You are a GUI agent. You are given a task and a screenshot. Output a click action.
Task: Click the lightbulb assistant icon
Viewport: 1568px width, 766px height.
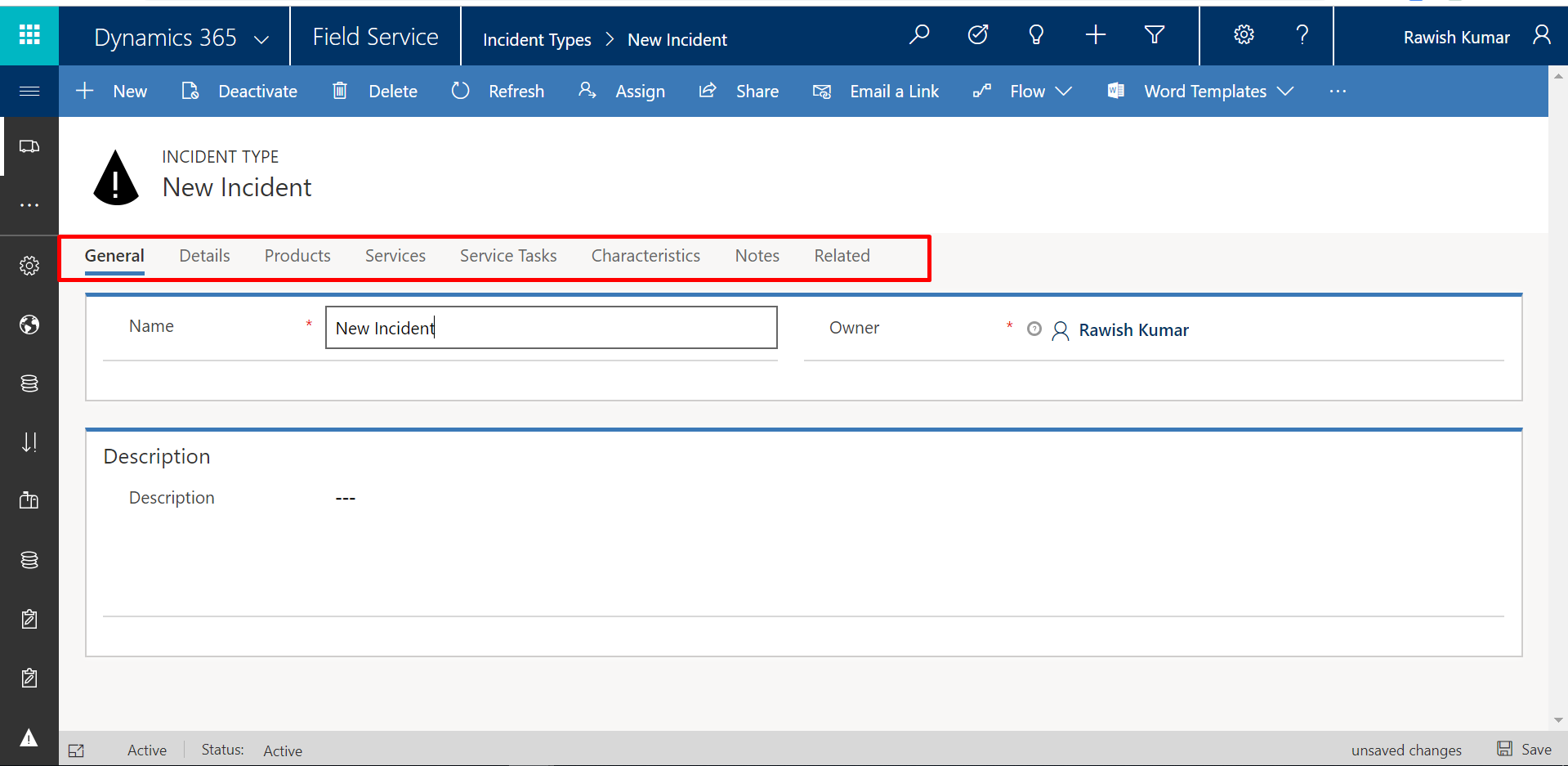pyautogui.click(x=1036, y=35)
